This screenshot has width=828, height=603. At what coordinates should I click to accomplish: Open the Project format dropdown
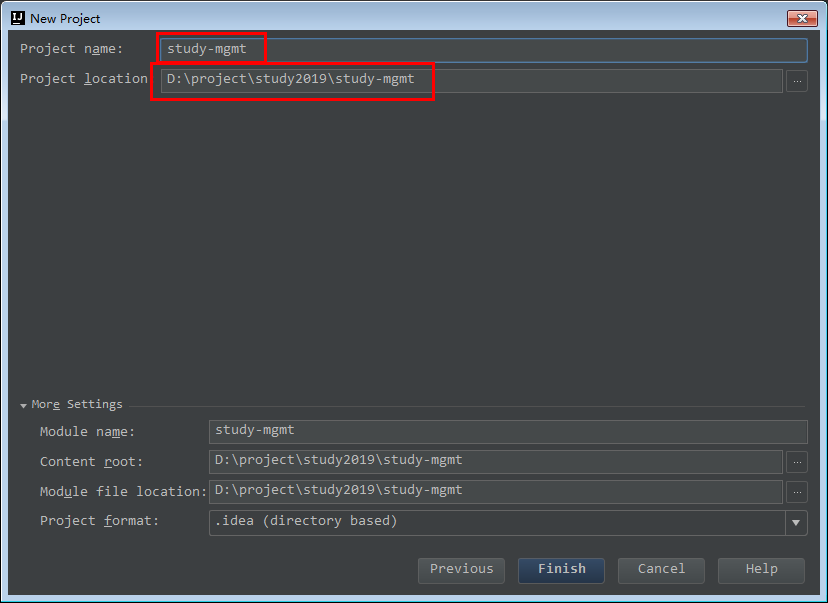point(796,523)
